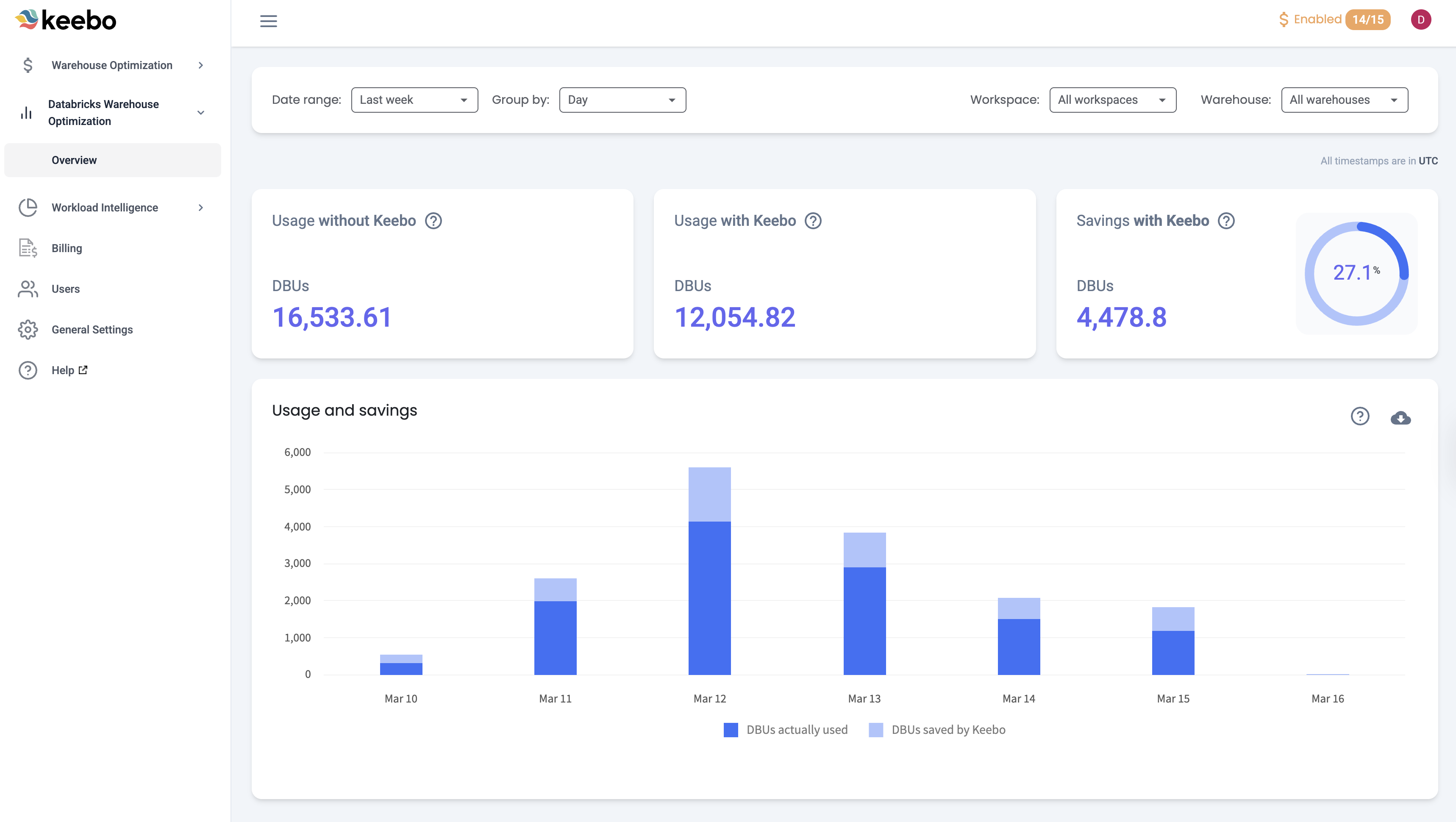This screenshot has width=1456, height=822.
Task: Expand the Warehouse Optimization menu
Action: pyautogui.click(x=112, y=65)
